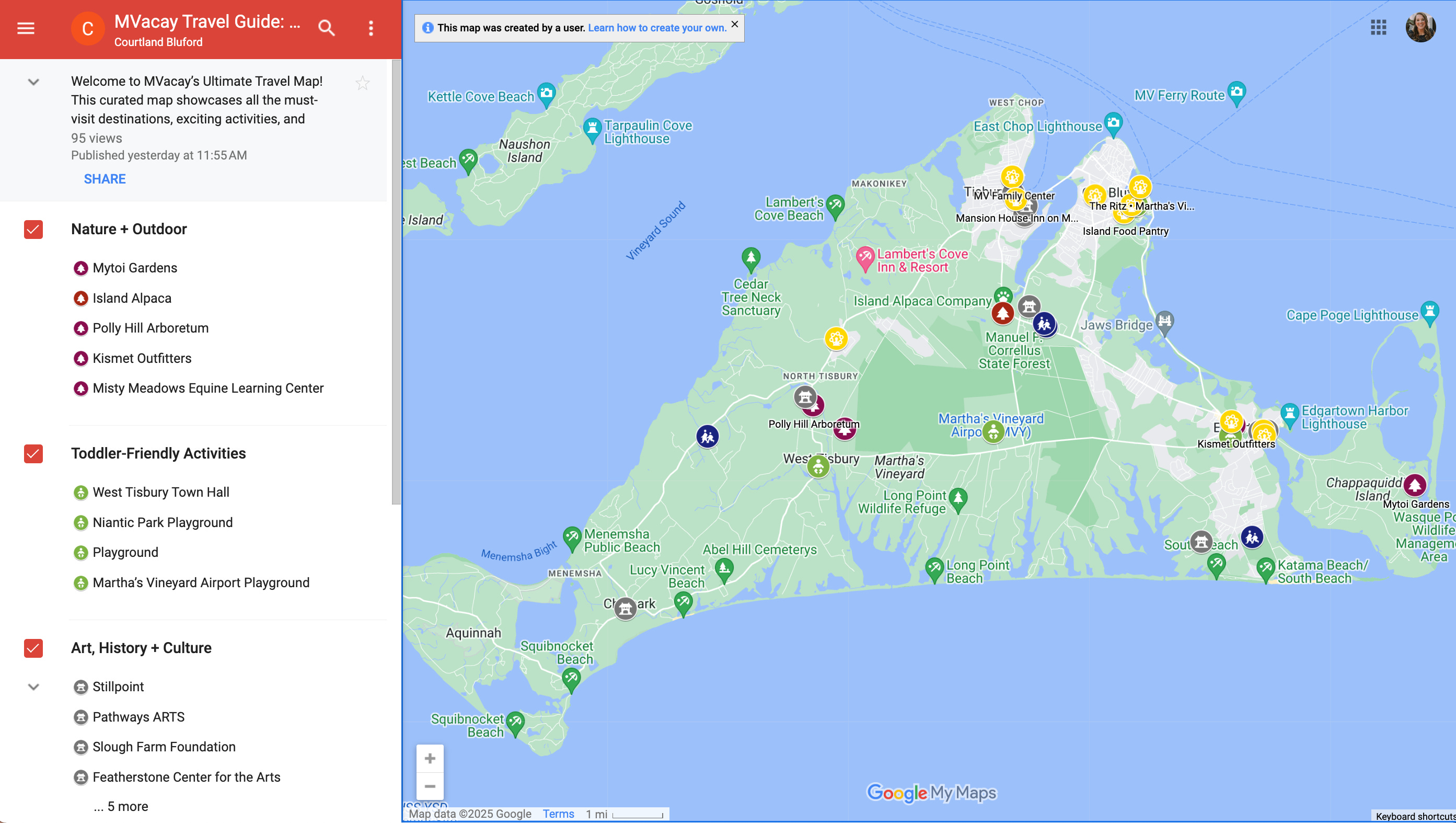Viewport: 1456px width, 823px height.
Task: Open the hamburger menu in red header
Action: (x=26, y=28)
